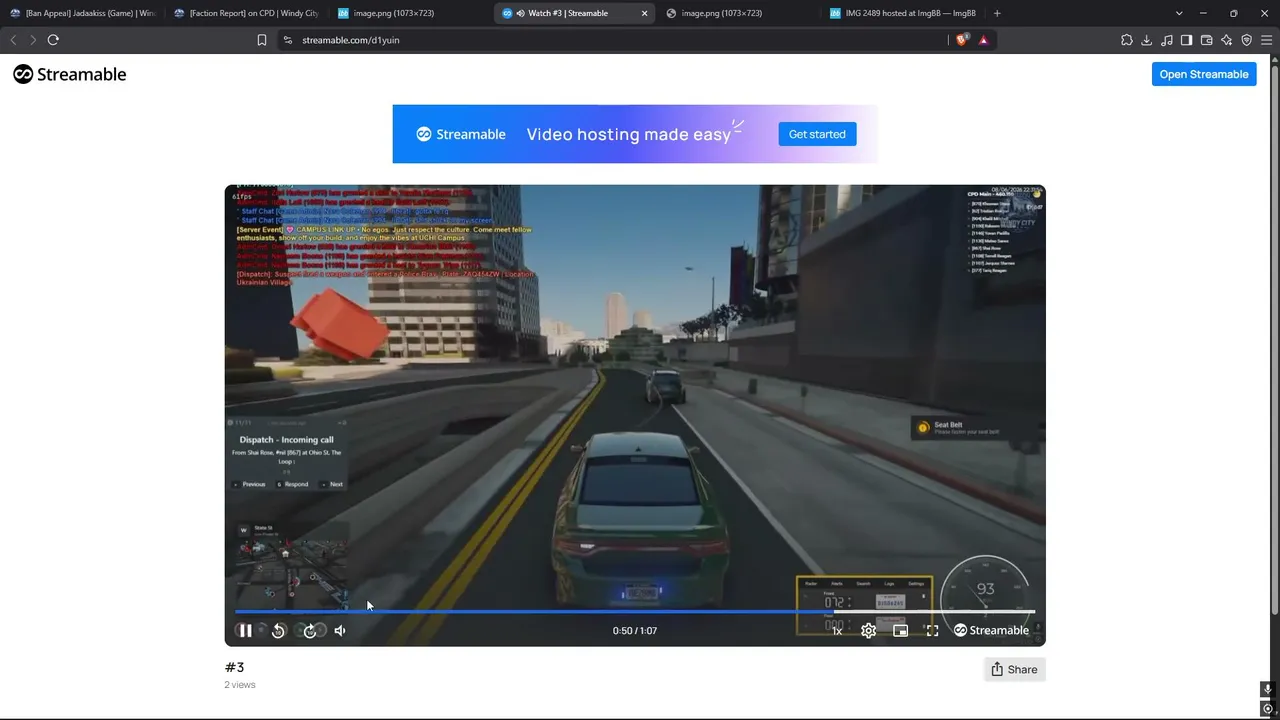Click the Streamable watermark logo in player
This screenshot has height=720, width=1280.
[991, 630]
